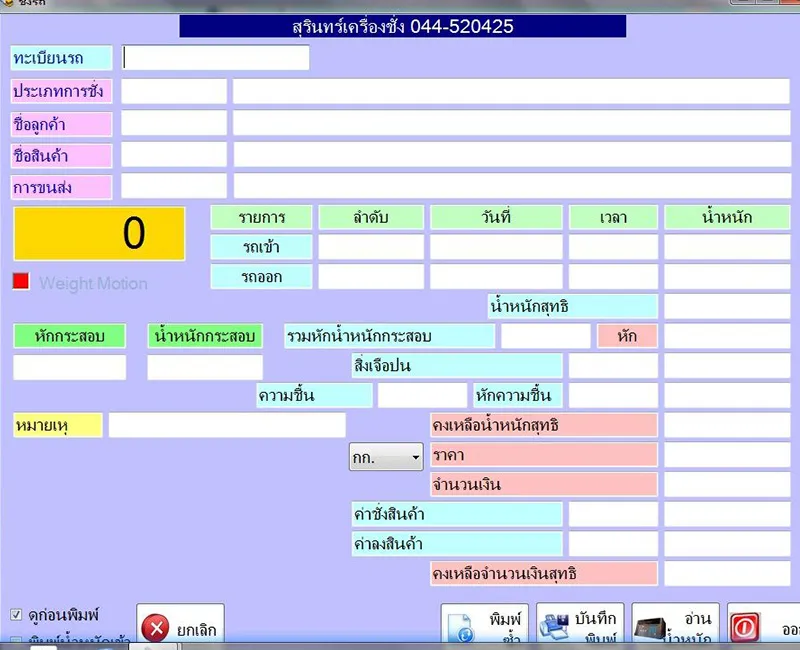This screenshot has width=800, height=650.
Task: Click the wide การขนส่ง transport description field
Action: [x=512, y=186]
